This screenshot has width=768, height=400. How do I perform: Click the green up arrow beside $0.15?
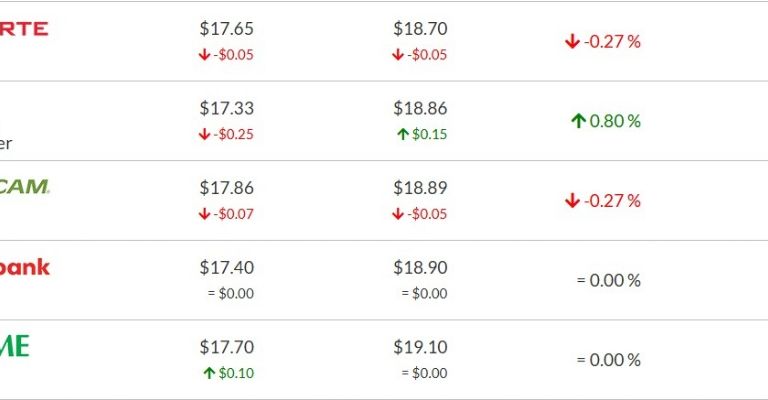coord(403,134)
